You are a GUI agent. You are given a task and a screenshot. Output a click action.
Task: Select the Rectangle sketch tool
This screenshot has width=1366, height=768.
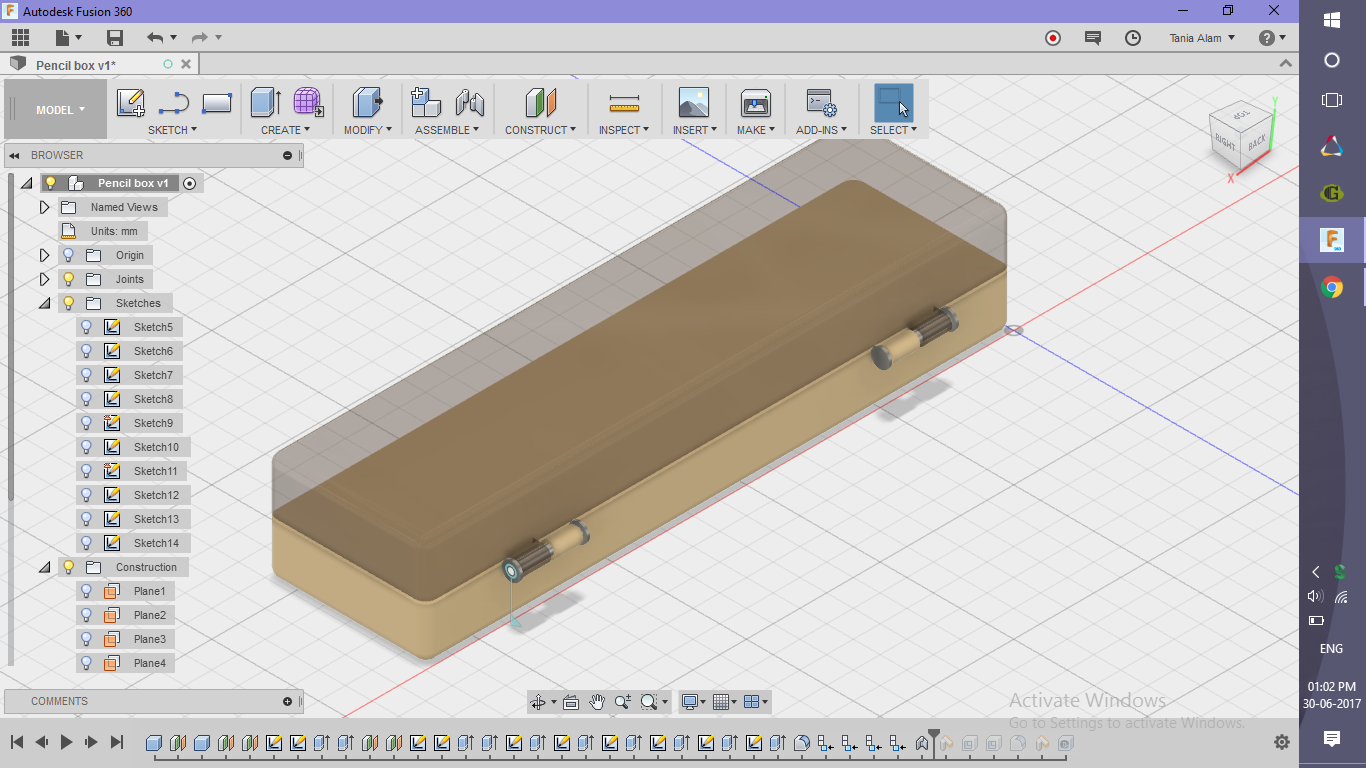[217, 103]
